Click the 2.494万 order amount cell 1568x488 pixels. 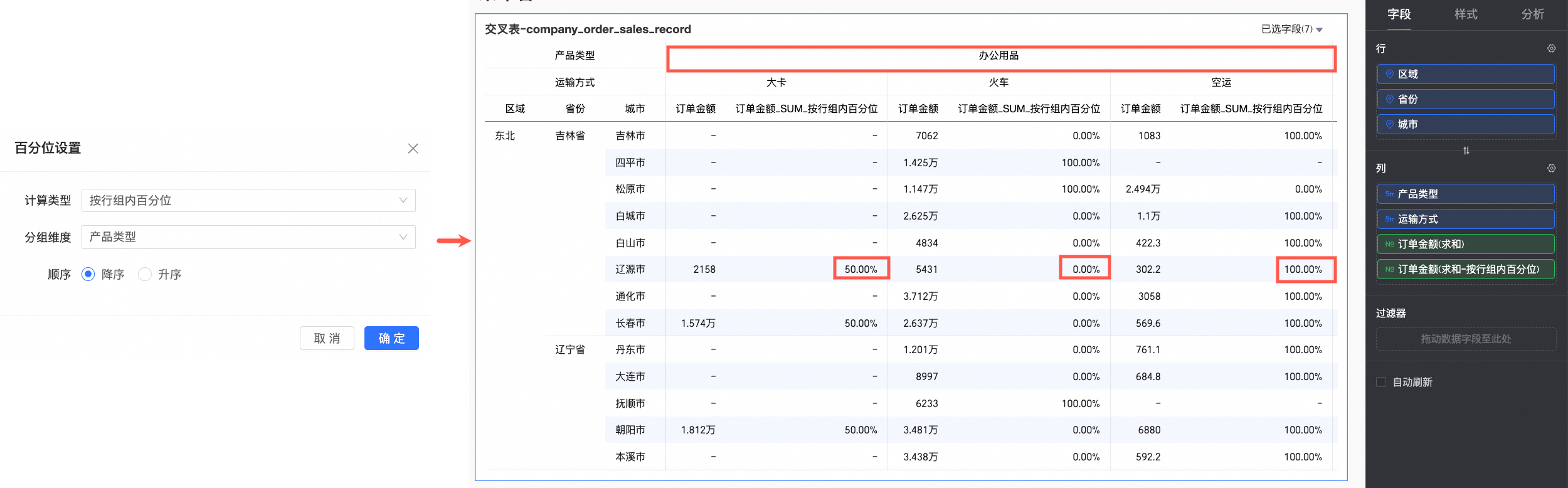pos(1143,189)
